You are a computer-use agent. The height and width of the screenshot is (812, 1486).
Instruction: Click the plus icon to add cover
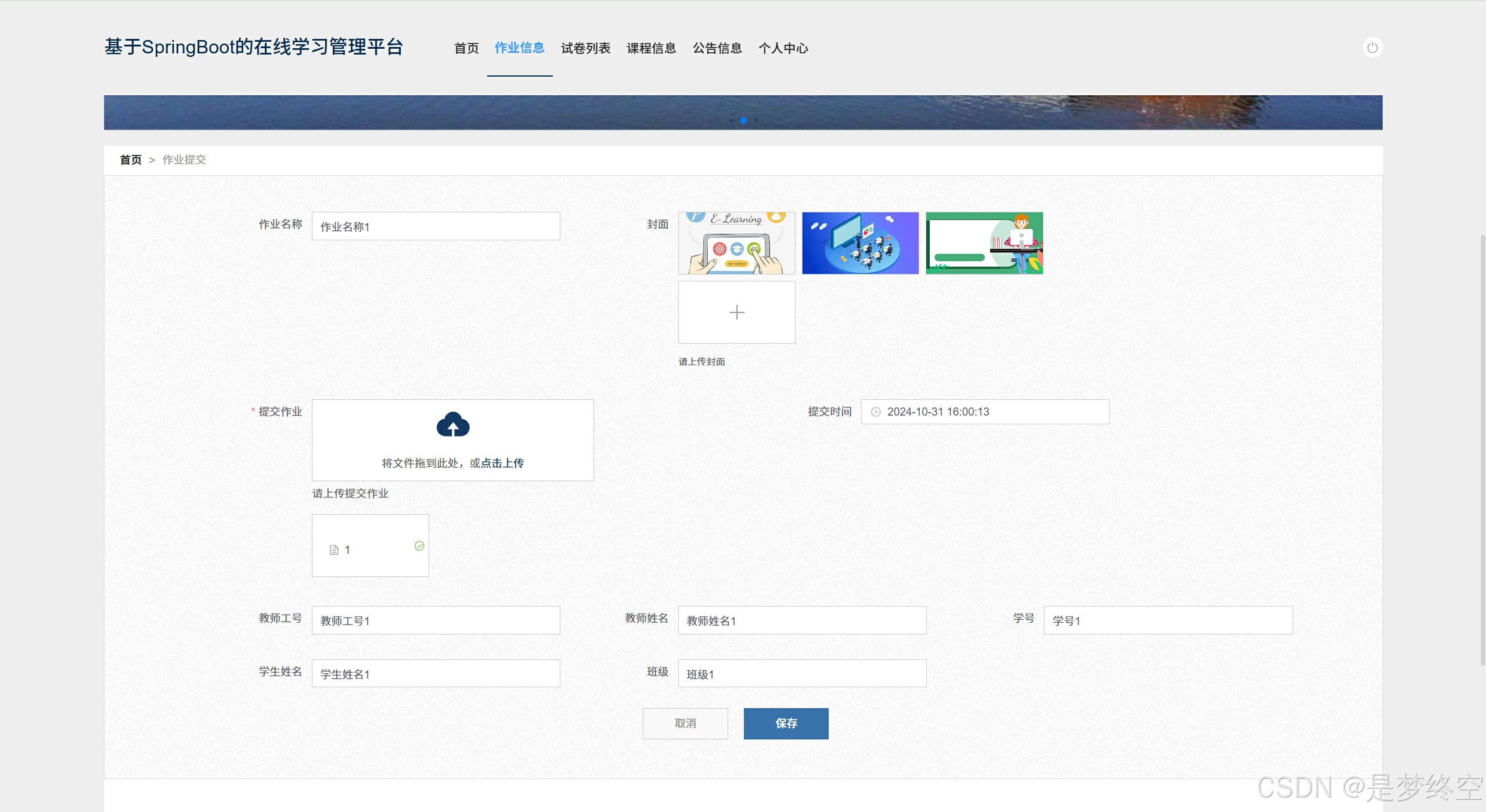pyautogui.click(x=736, y=312)
